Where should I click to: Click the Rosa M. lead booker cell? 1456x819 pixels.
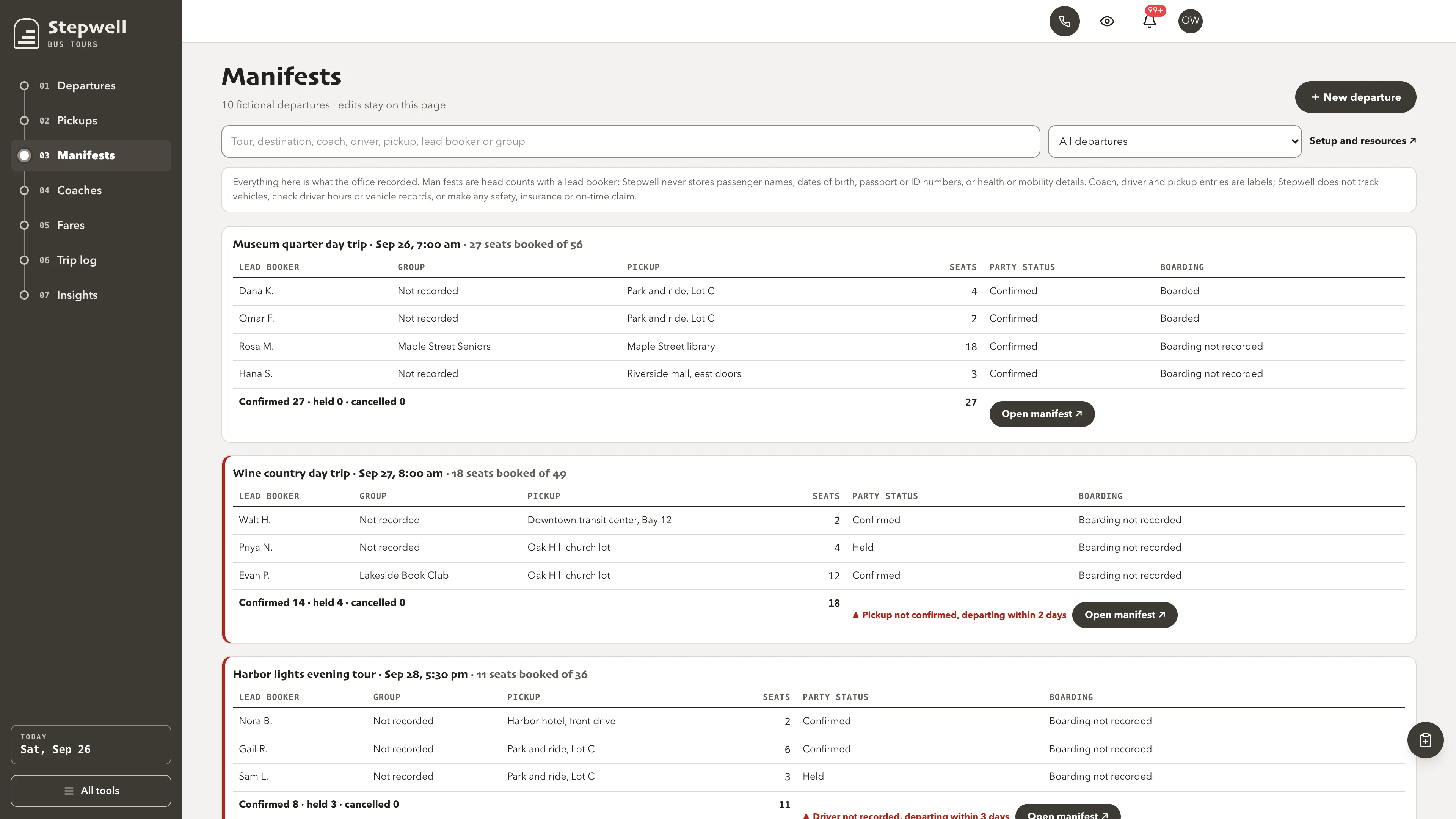[256, 347]
